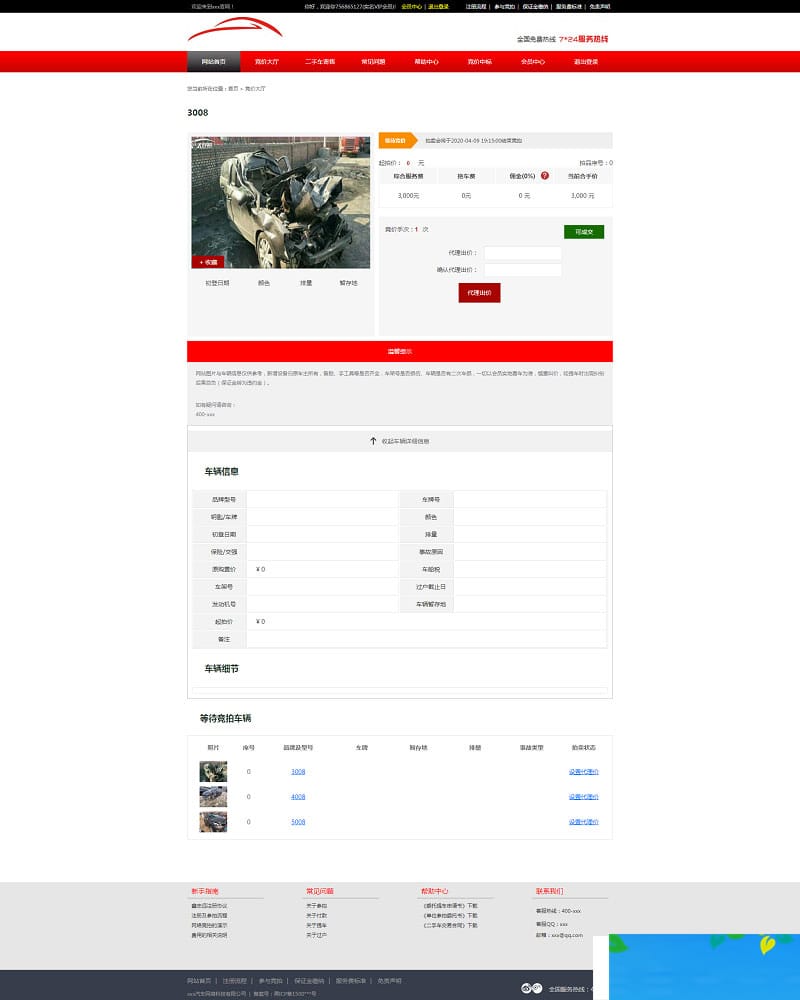The image size is (800, 1000).
Task: Open 会员中心 in the red navigation bar
Action: coord(532,62)
